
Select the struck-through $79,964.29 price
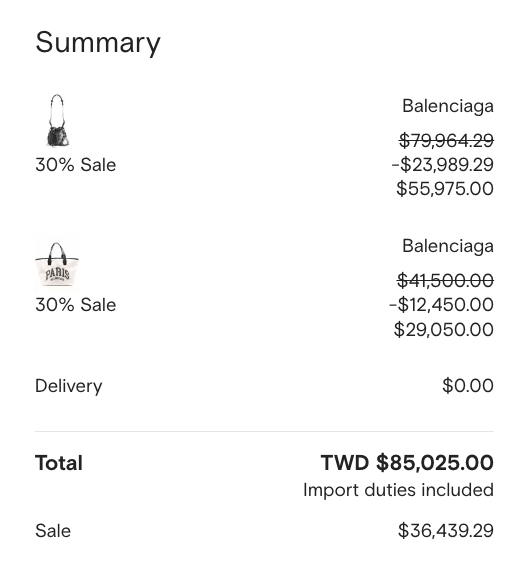pos(446,141)
